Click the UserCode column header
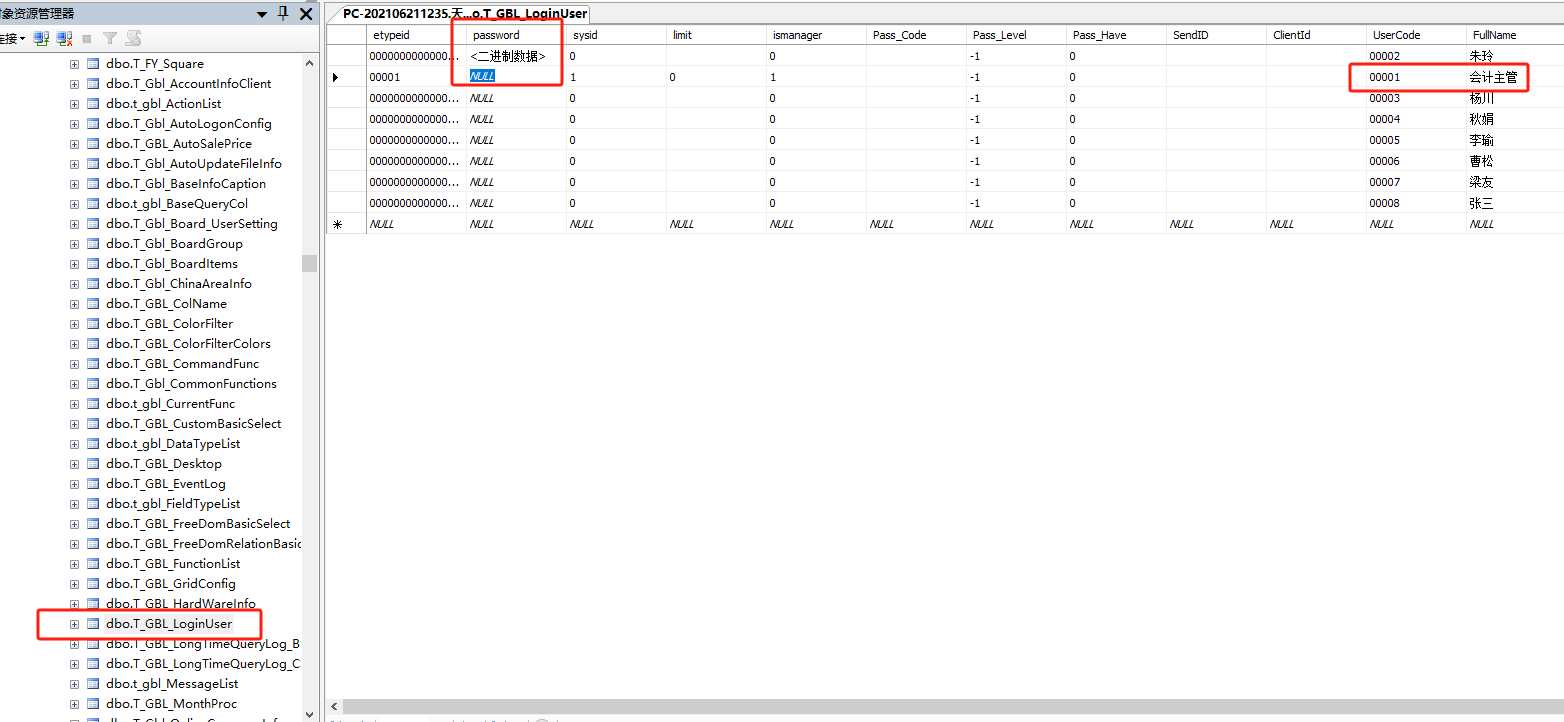The height and width of the screenshot is (722, 1564). [1416, 35]
